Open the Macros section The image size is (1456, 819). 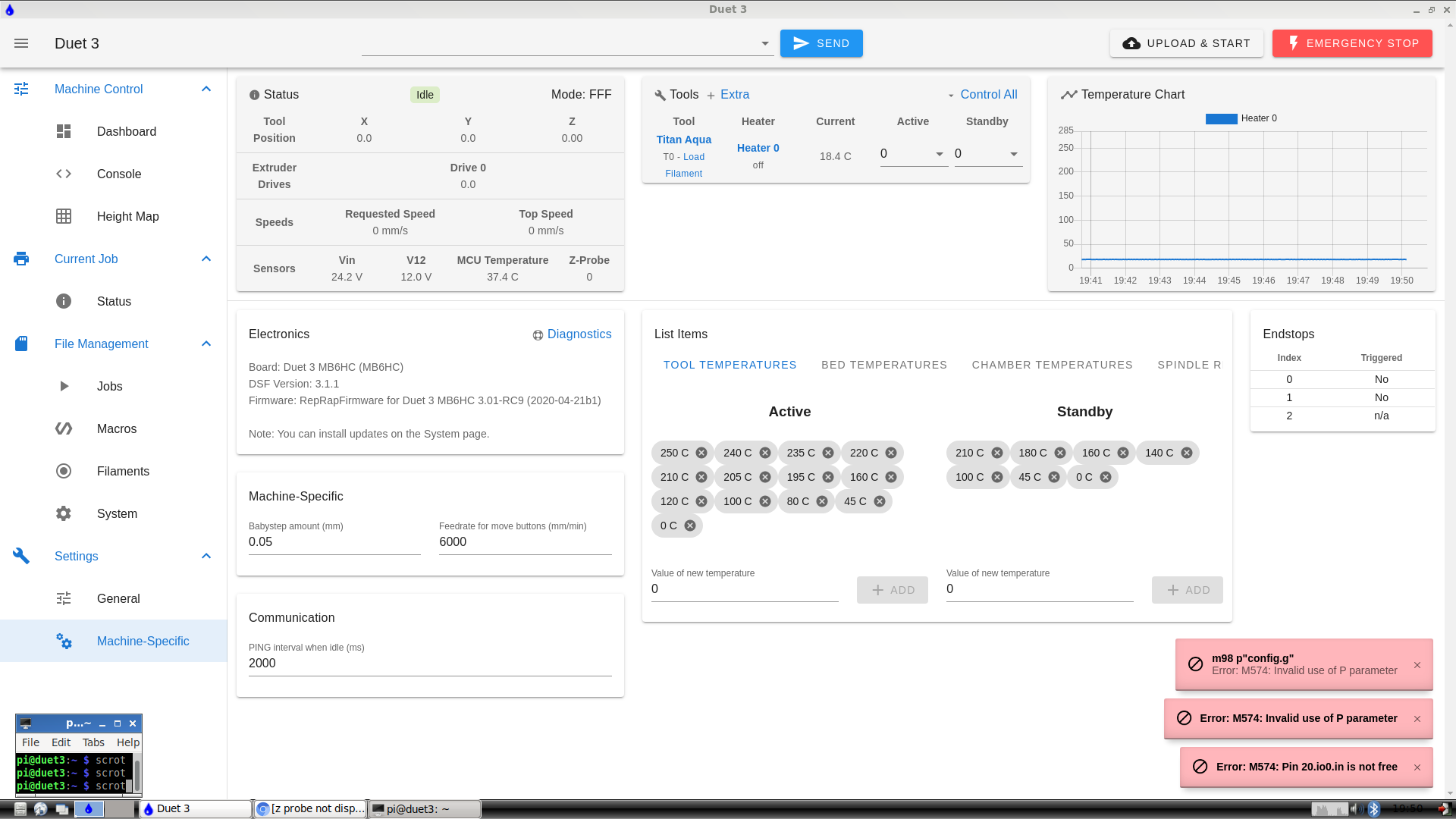(116, 428)
